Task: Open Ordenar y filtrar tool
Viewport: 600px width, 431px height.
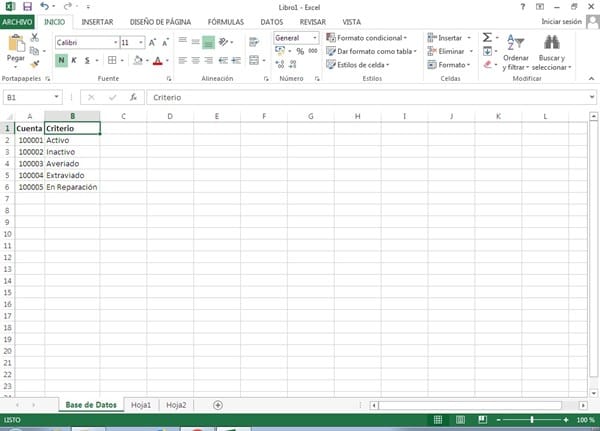Action: (516, 50)
